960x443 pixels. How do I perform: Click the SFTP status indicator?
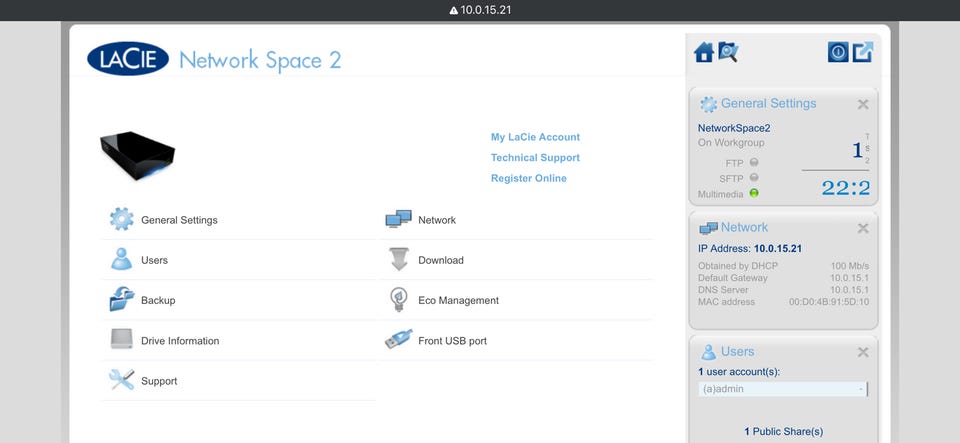pos(754,177)
